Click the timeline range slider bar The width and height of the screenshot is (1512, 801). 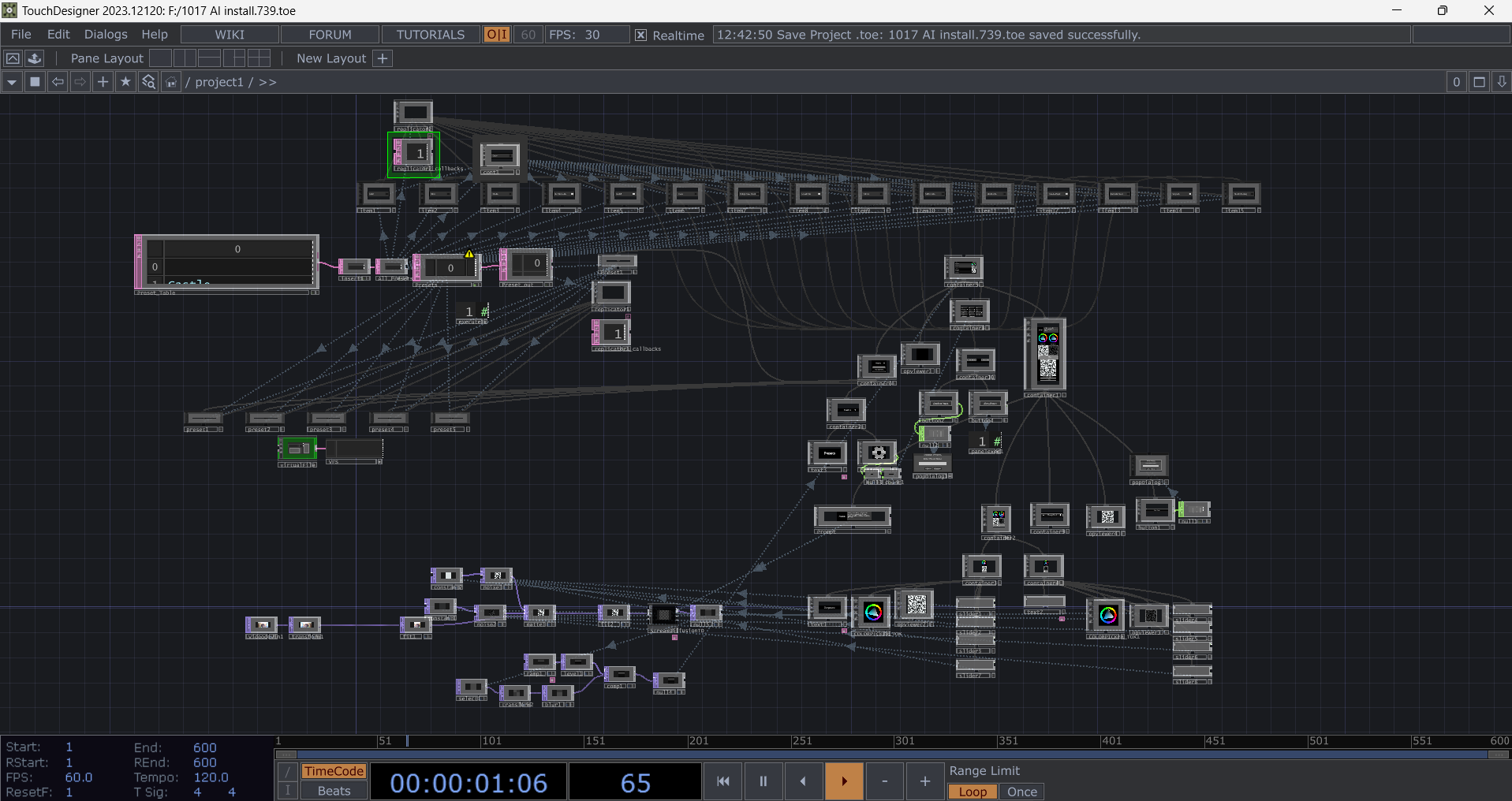pyautogui.click(x=892, y=754)
